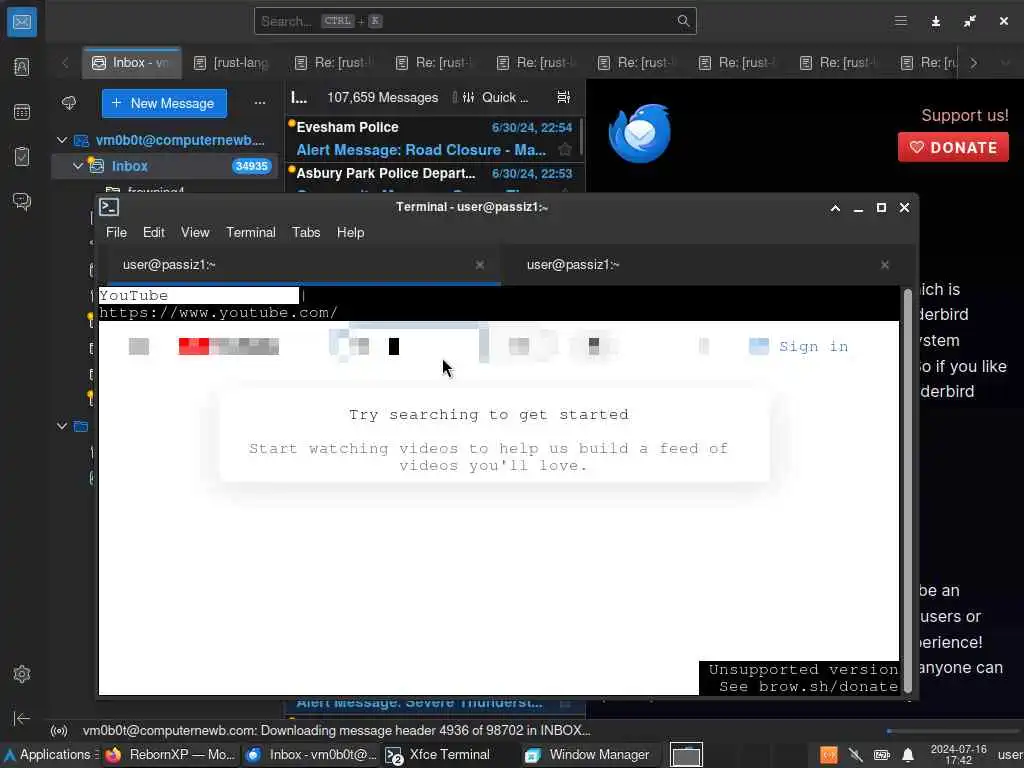Image resolution: width=1024 pixels, height=768 pixels.
Task: Click muted network tray icon
Action: point(856,755)
